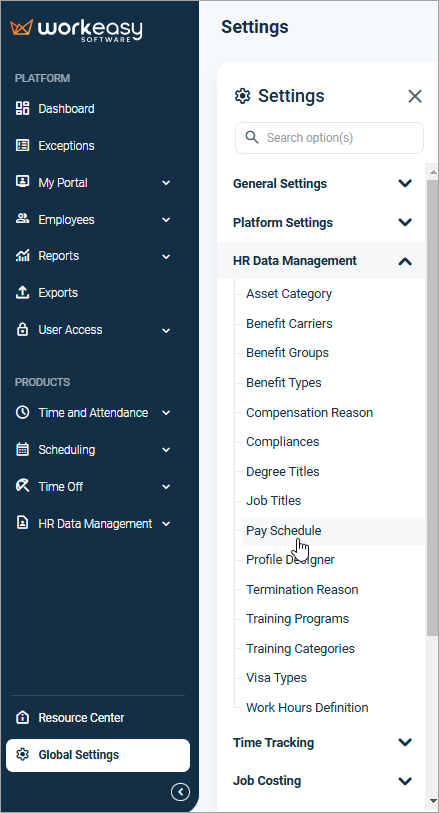Select the Exports upload icon

tap(22, 292)
